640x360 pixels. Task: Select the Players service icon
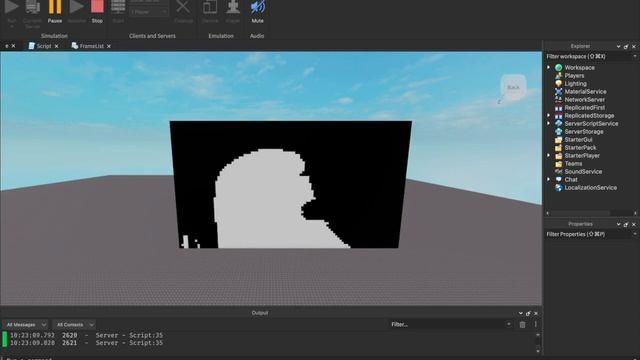click(x=558, y=76)
